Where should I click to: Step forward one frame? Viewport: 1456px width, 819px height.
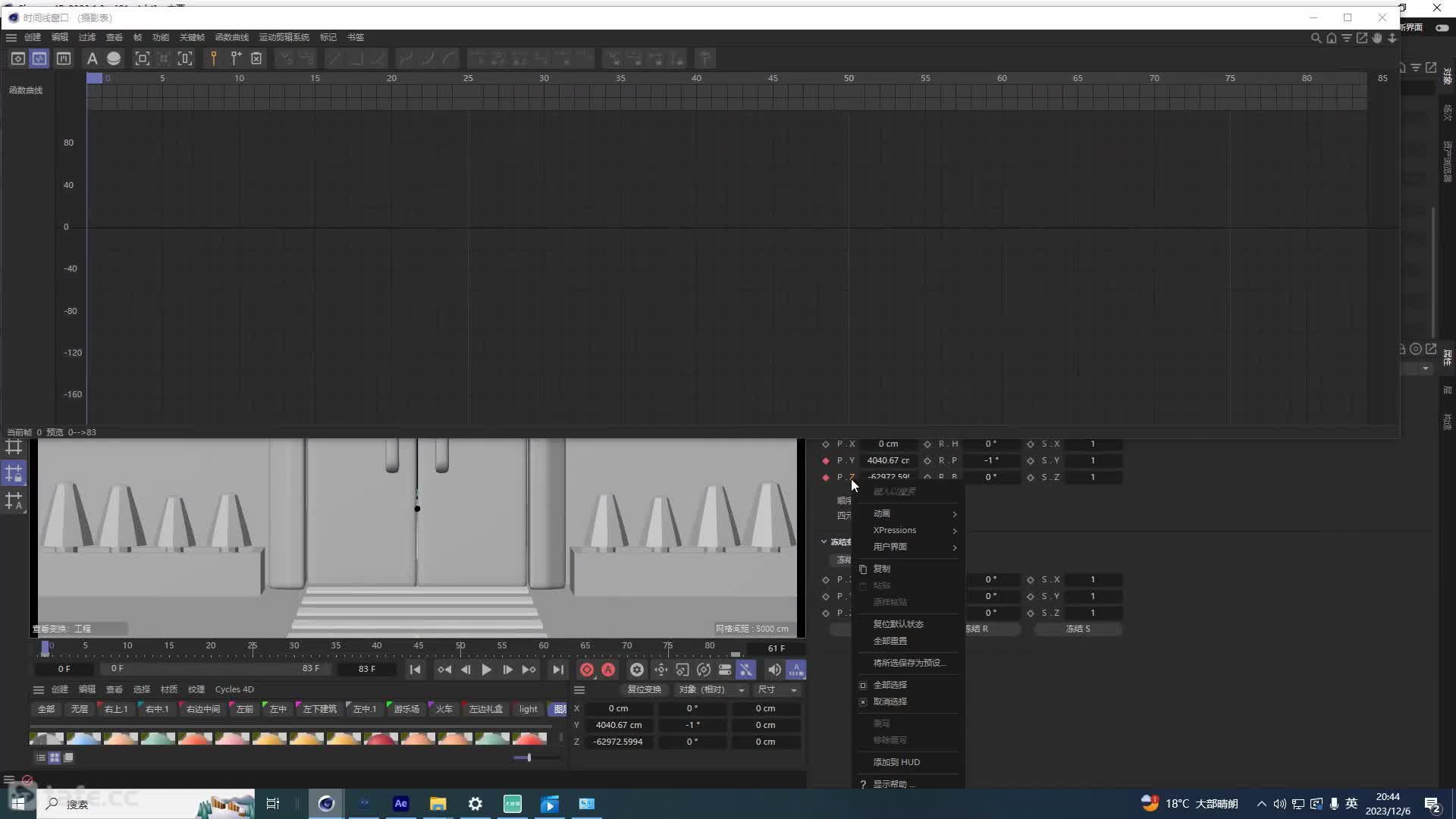pos(507,670)
